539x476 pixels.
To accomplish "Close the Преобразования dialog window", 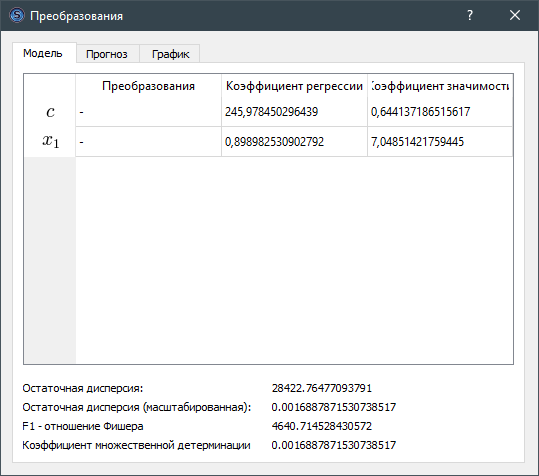I will [515, 15].
